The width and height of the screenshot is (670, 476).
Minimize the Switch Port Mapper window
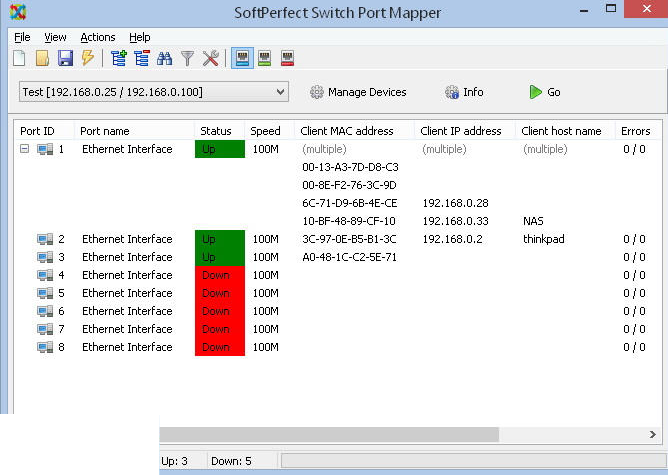point(584,9)
